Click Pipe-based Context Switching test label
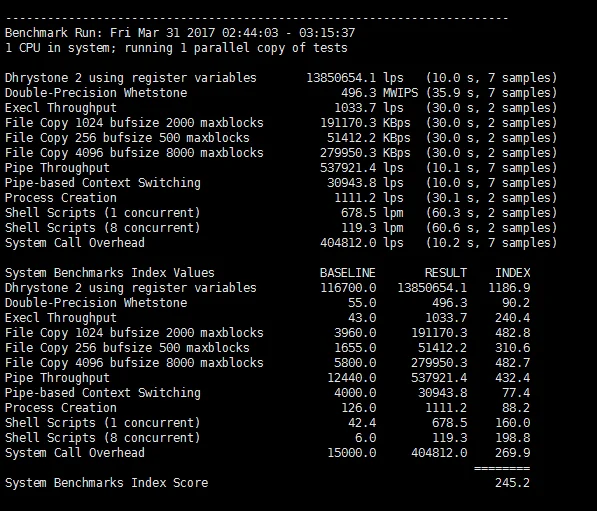 pos(102,183)
